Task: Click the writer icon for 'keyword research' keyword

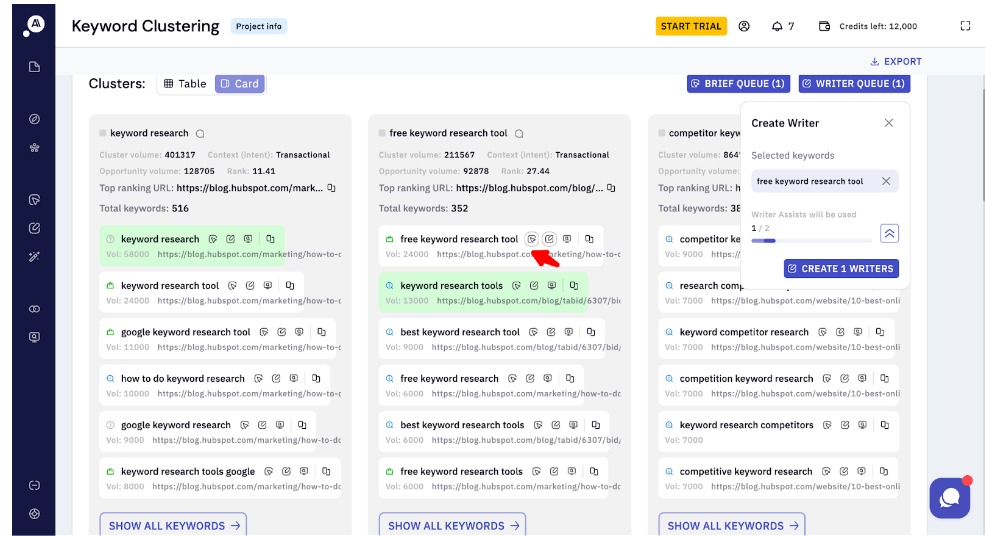Action: pyautogui.click(x=231, y=239)
